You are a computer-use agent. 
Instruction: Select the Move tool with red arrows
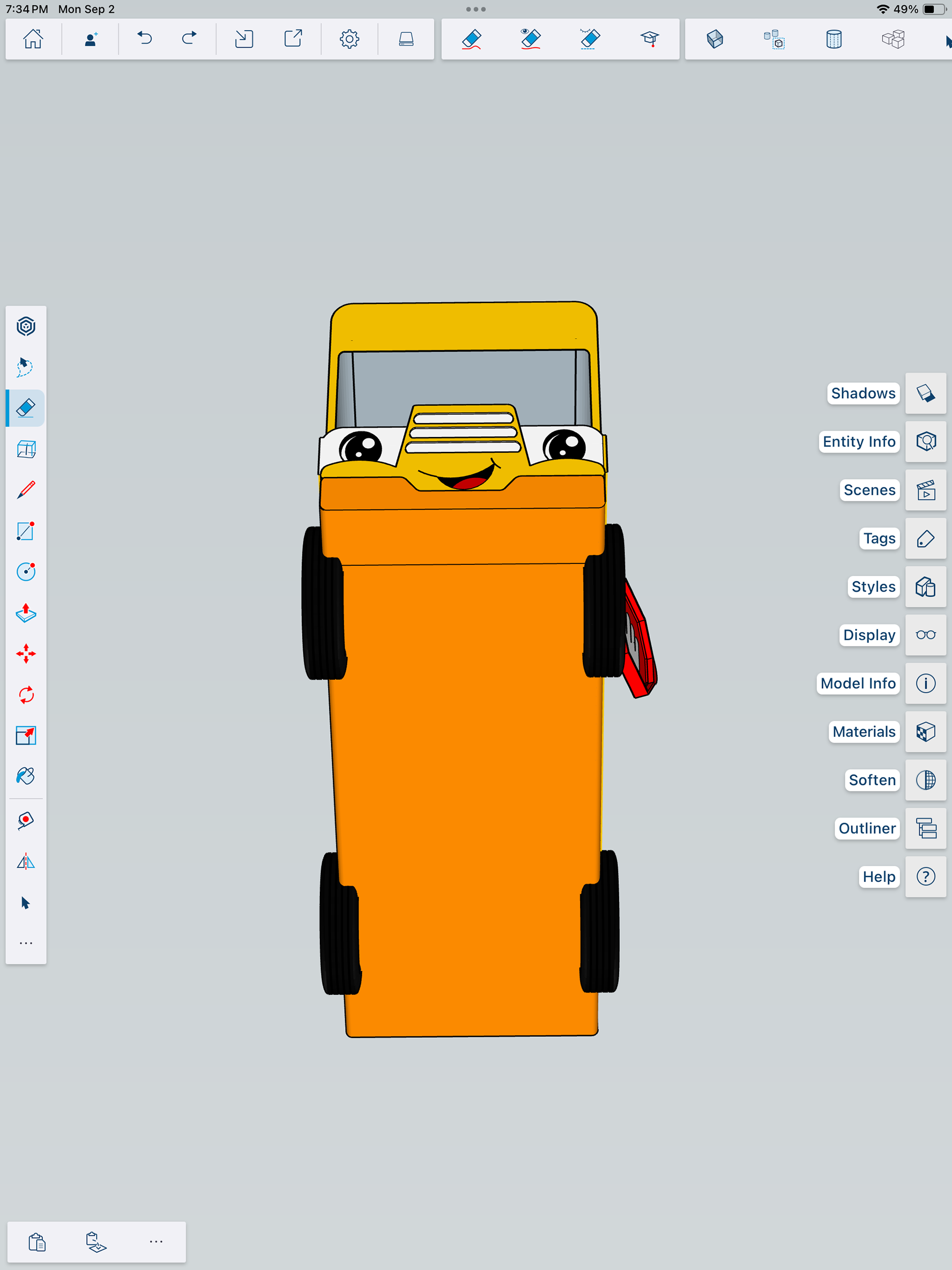26,654
